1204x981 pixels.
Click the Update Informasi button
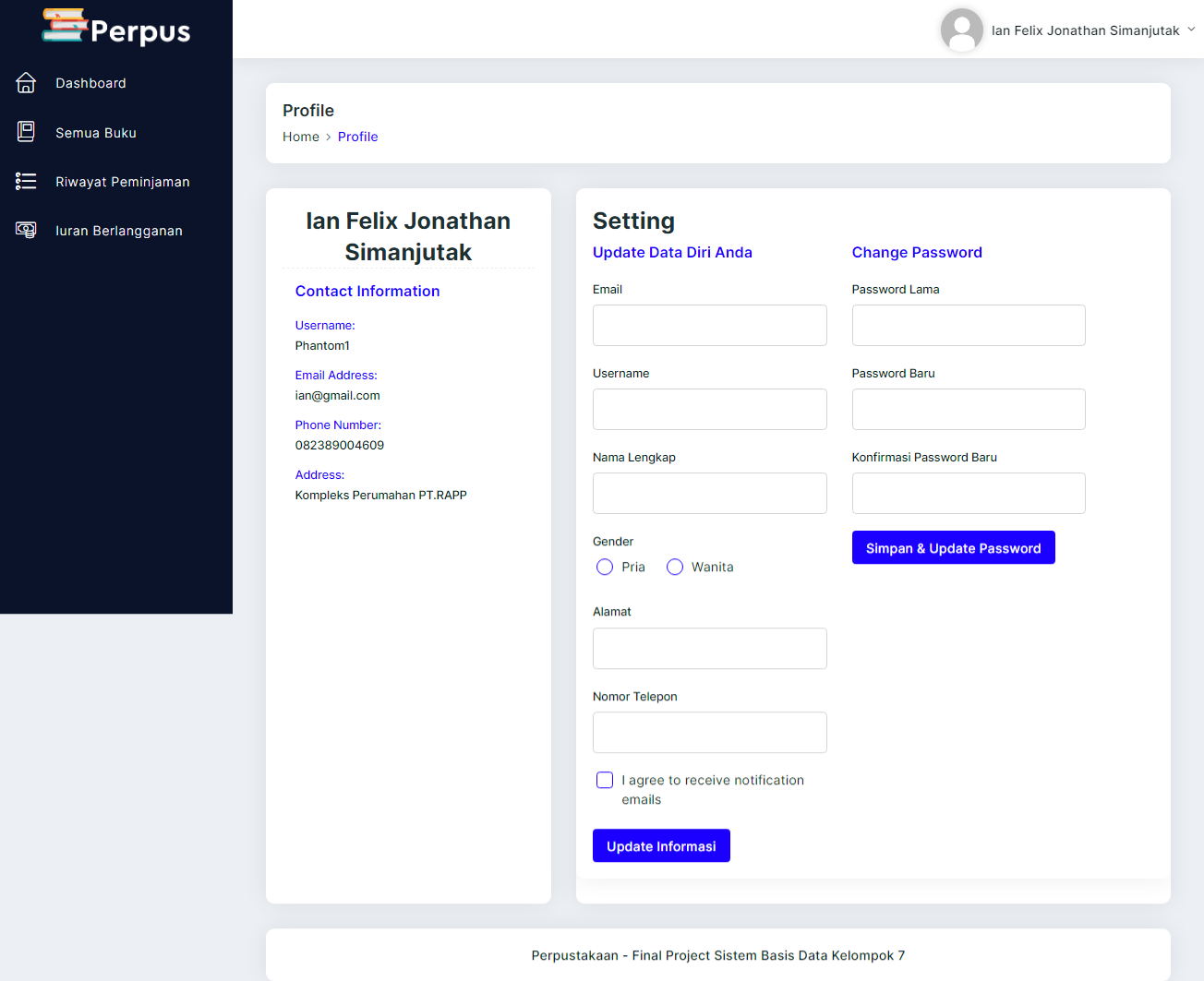tap(661, 845)
